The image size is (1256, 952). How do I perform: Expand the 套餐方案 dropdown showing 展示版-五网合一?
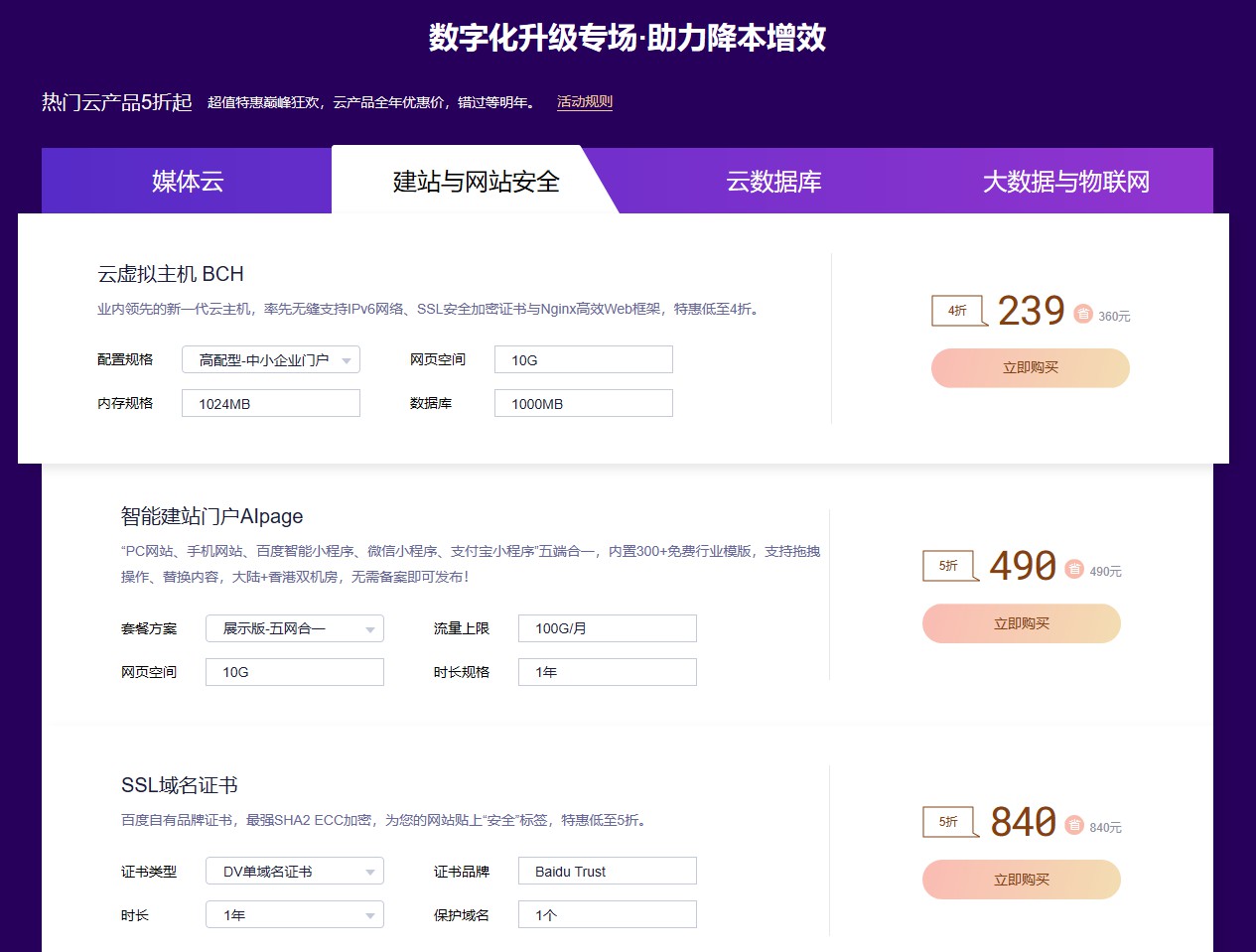pyautogui.click(x=295, y=628)
